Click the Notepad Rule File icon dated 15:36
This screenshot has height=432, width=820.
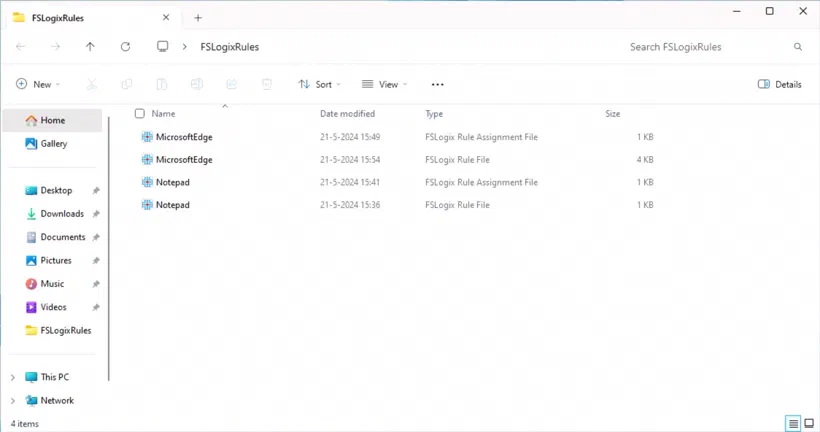[x=147, y=204]
